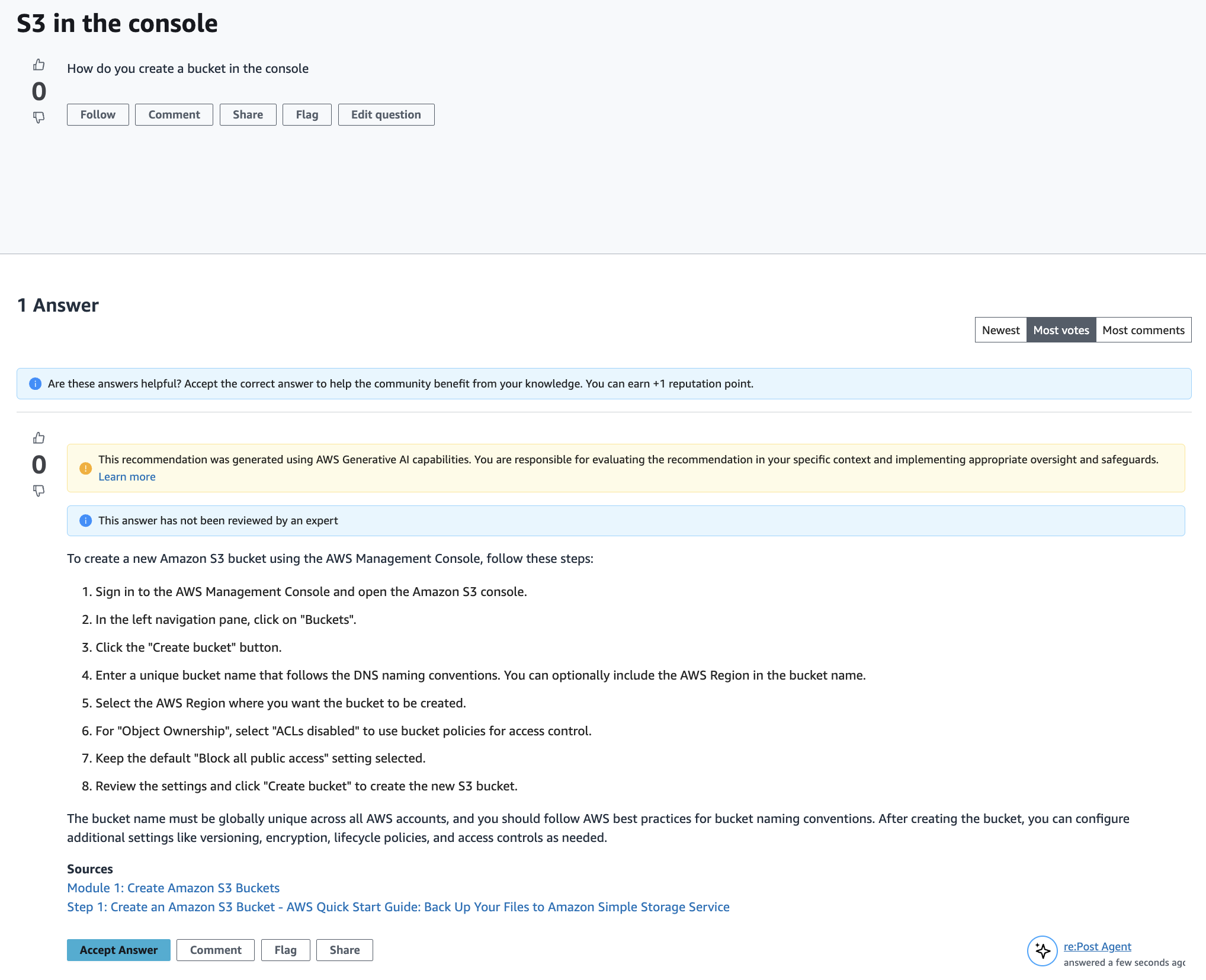Sort answers by Newest
This screenshot has width=1206, height=980.
1000,330
